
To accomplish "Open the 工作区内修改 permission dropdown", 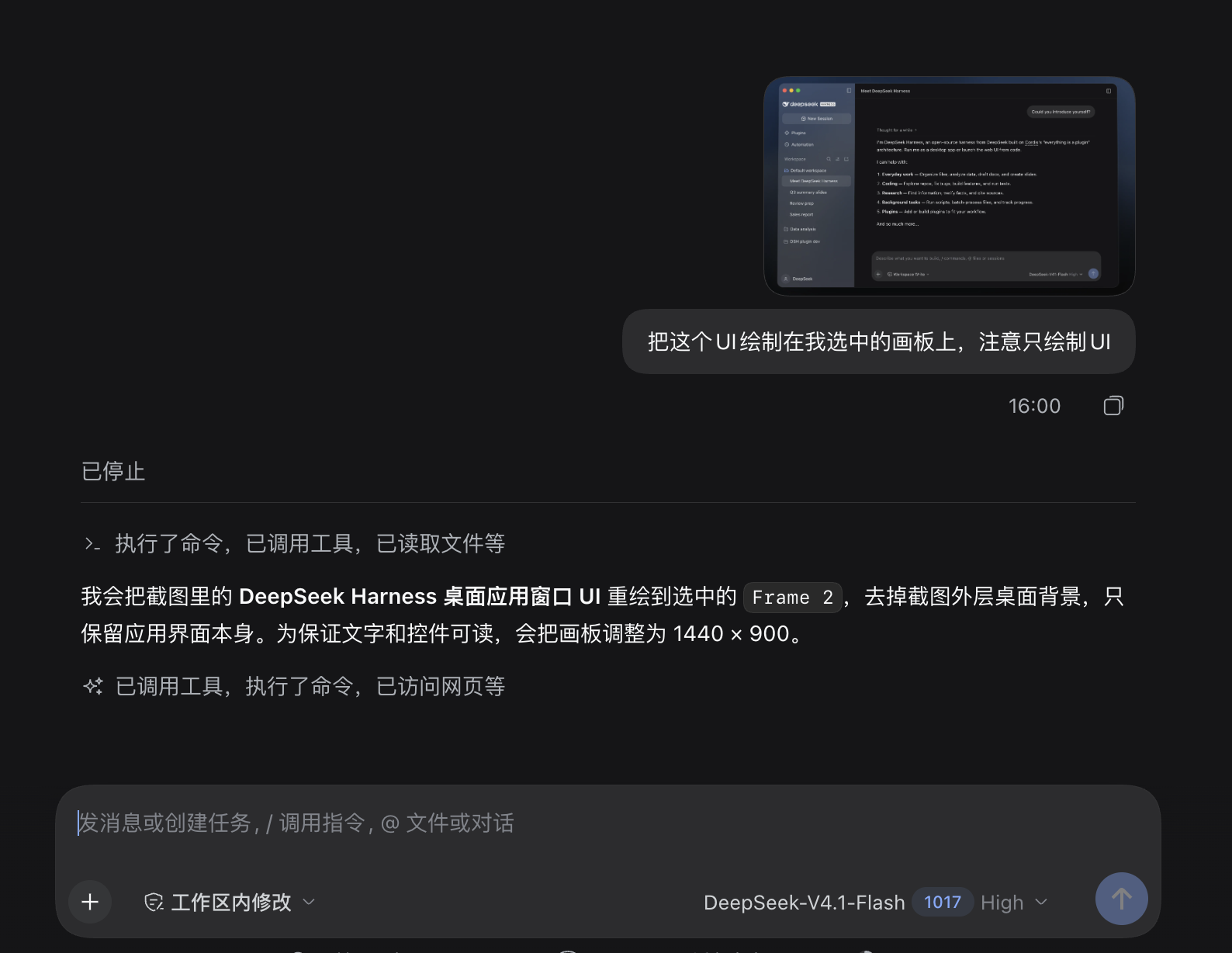I will pyautogui.click(x=230, y=902).
